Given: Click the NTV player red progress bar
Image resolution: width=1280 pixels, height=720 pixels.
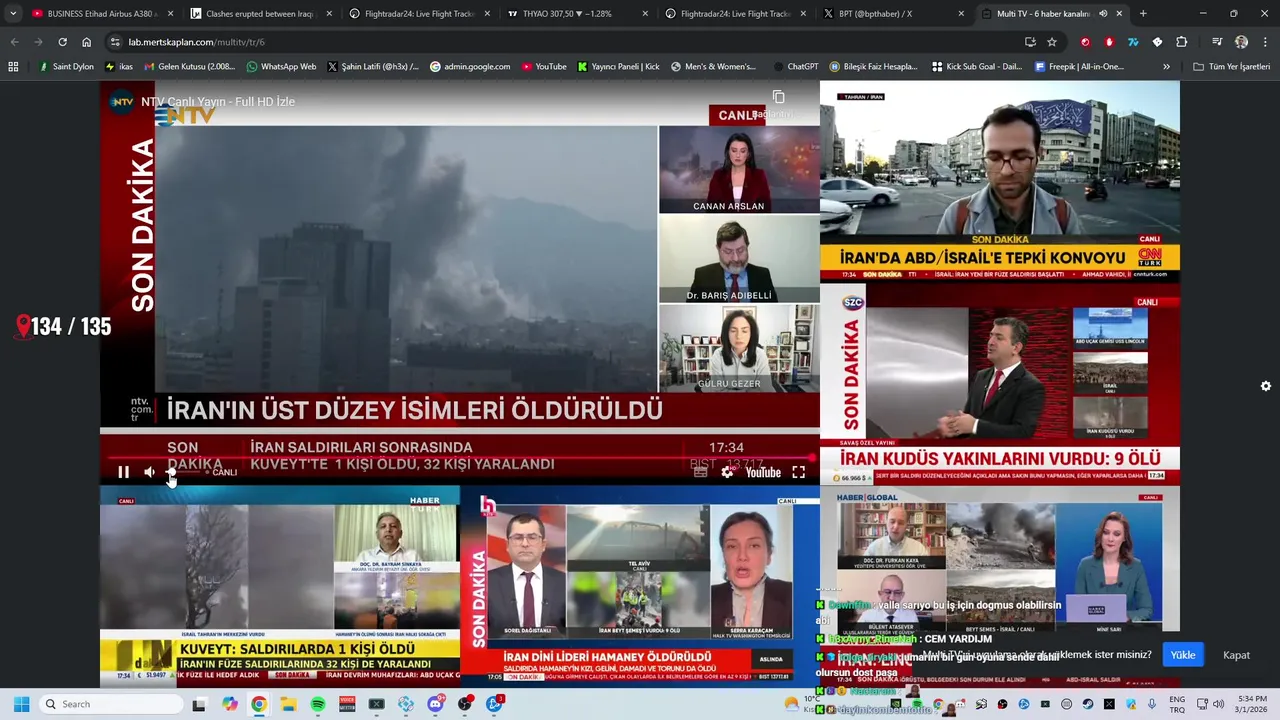Looking at the screenshot, I should [459, 457].
